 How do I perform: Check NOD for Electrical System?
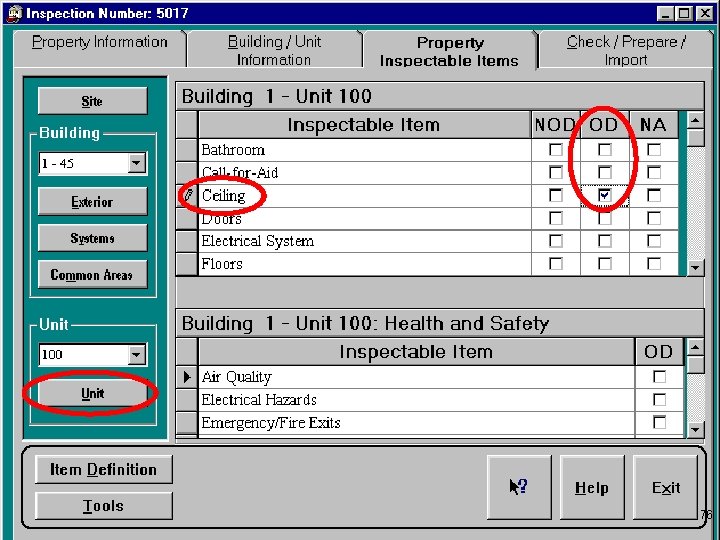pyautogui.click(x=556, y=241)
